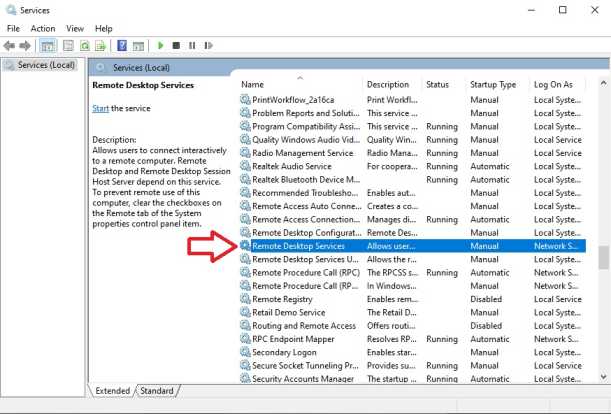The height and width of the screenshot is (414, 611).
Task: Click the gear icon for Remote Desktop Configuration
Action: (x=245, y=233)
